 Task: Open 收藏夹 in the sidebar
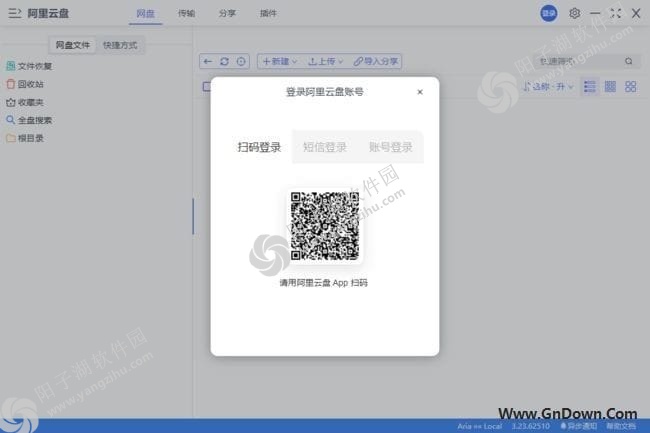pyautogui.click(x=25, y=102)
